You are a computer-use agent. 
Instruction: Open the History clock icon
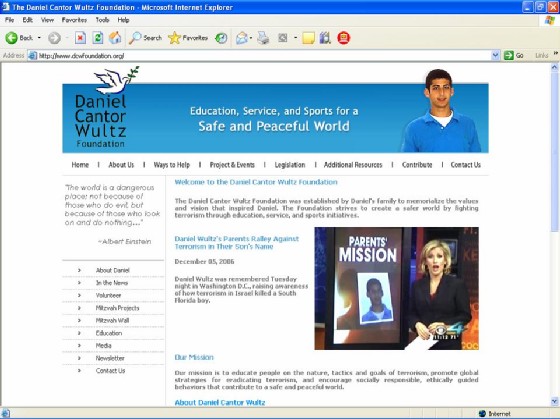(x=221, y=38)
